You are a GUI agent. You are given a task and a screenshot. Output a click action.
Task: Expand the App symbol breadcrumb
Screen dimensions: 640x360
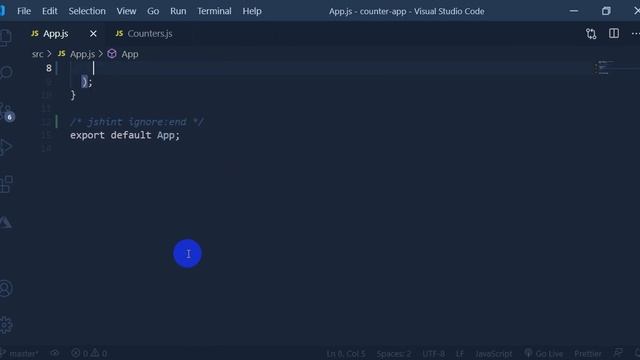(x=130, y=54)
